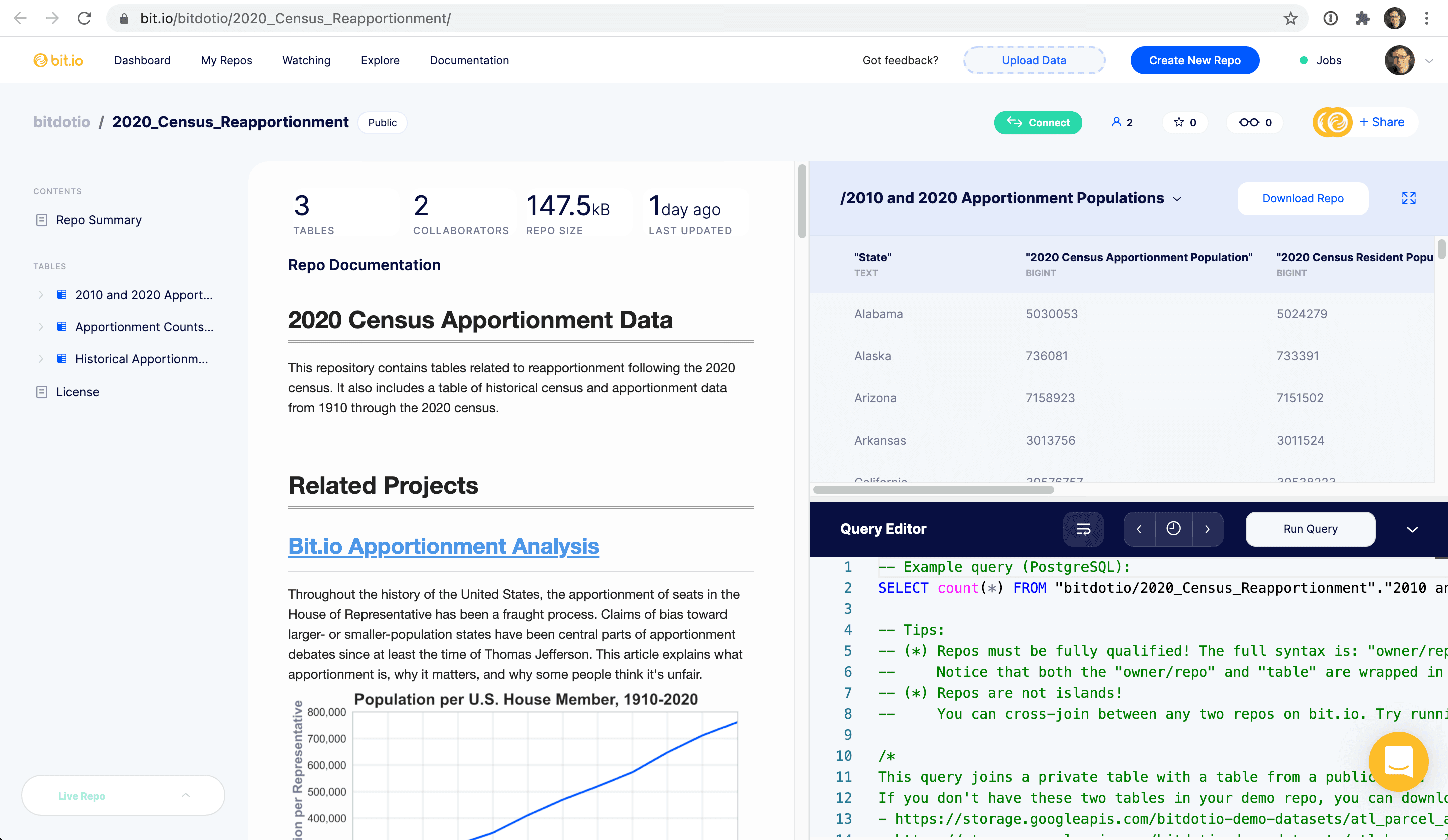The image size is (1448, 840).
Task: Go to previous query in history
Action: pos(1139,529)
